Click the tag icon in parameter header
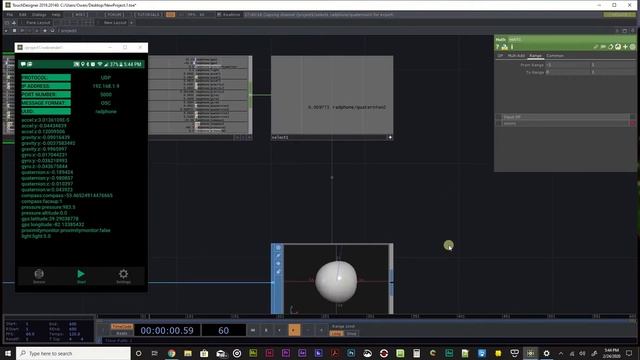Screen dimensions: 640x360 coord(611,47)
